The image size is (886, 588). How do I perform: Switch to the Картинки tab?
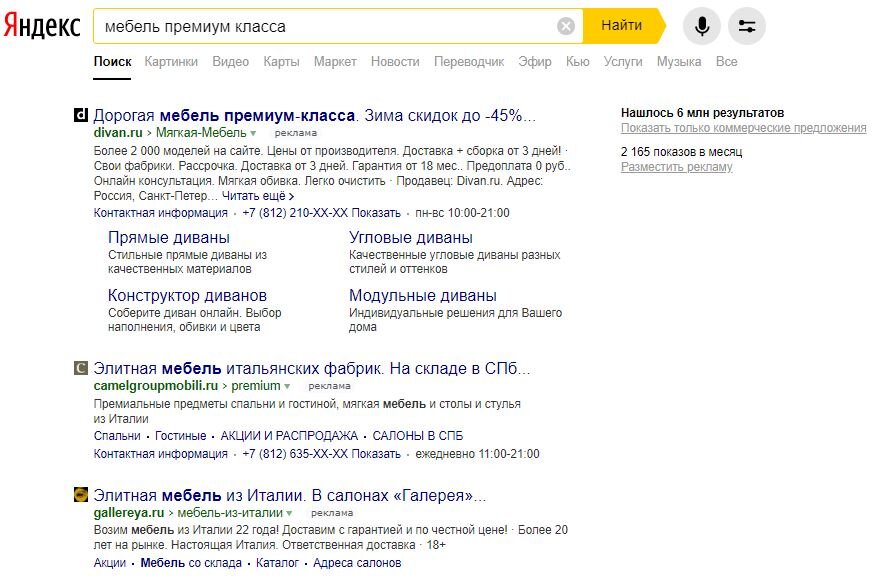click(171, 62)
